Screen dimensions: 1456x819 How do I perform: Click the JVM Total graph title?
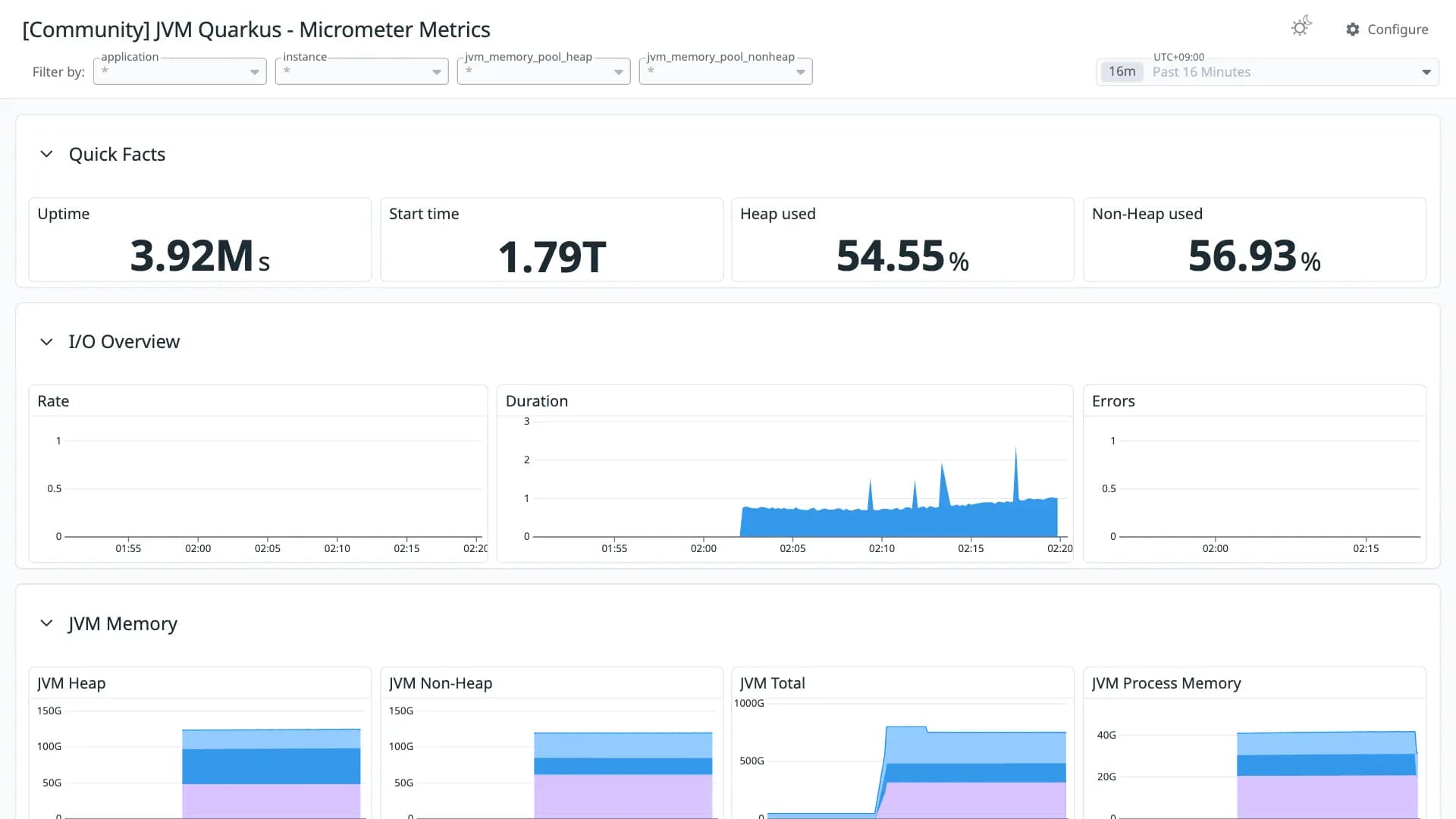(773, 683)
